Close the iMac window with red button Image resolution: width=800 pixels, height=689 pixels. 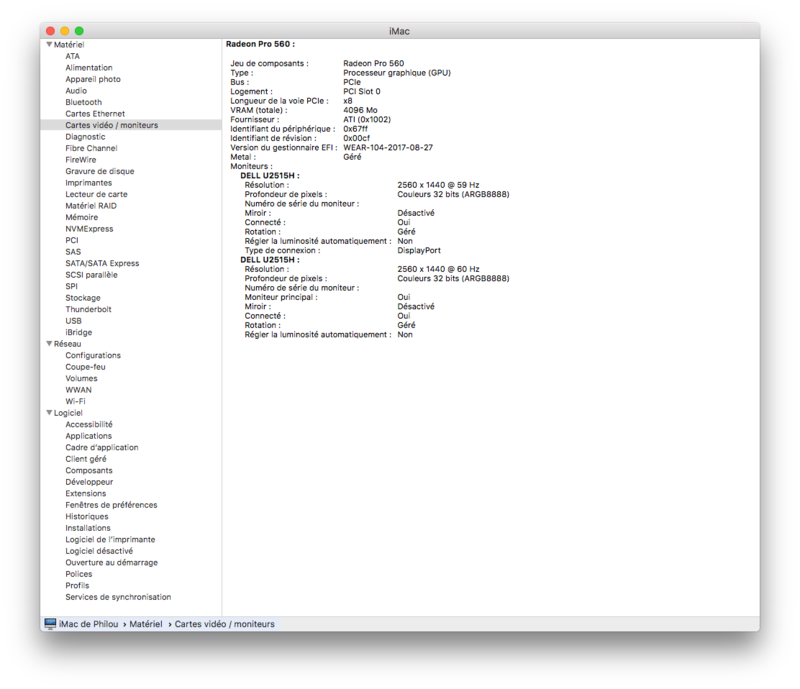[x=51, y=31]
